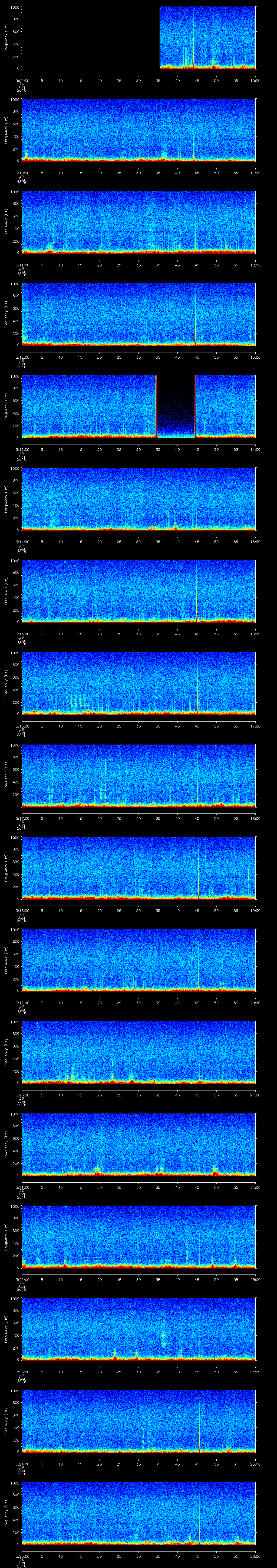
Task: Click the 13:00 end time label
Action: tap(255, 357)
